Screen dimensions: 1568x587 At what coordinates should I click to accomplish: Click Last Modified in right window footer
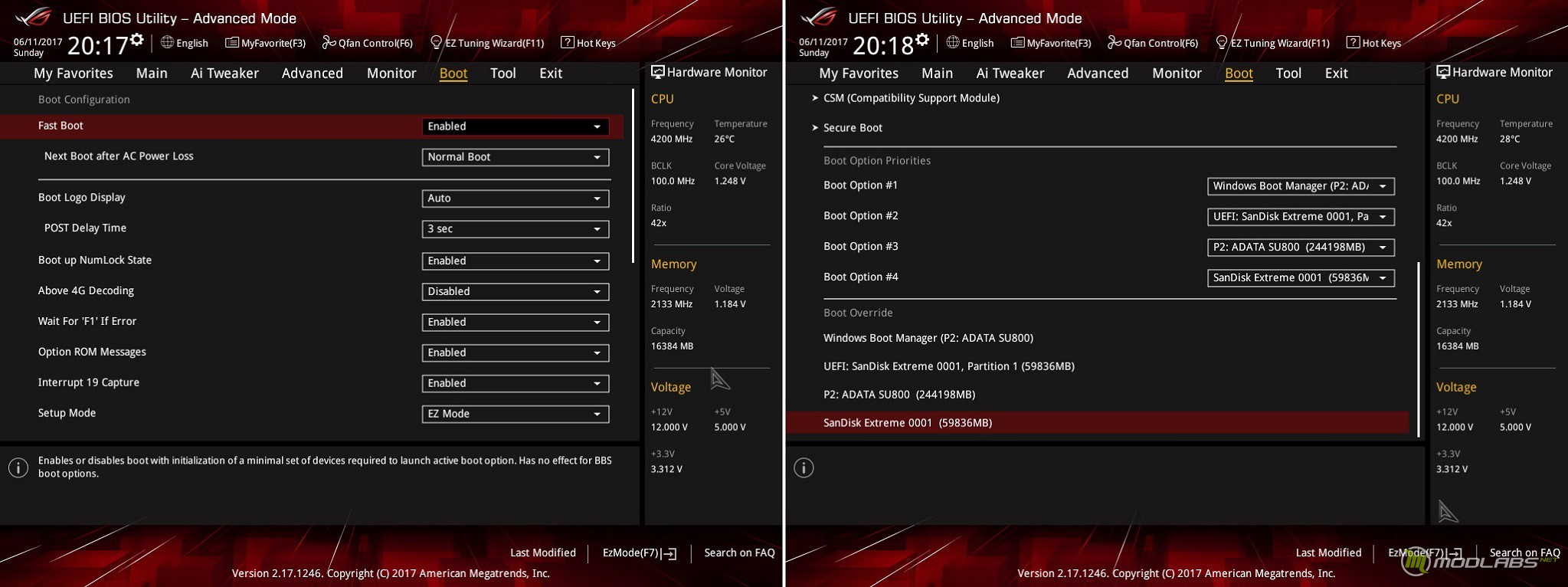click(x=1328, y=553)
